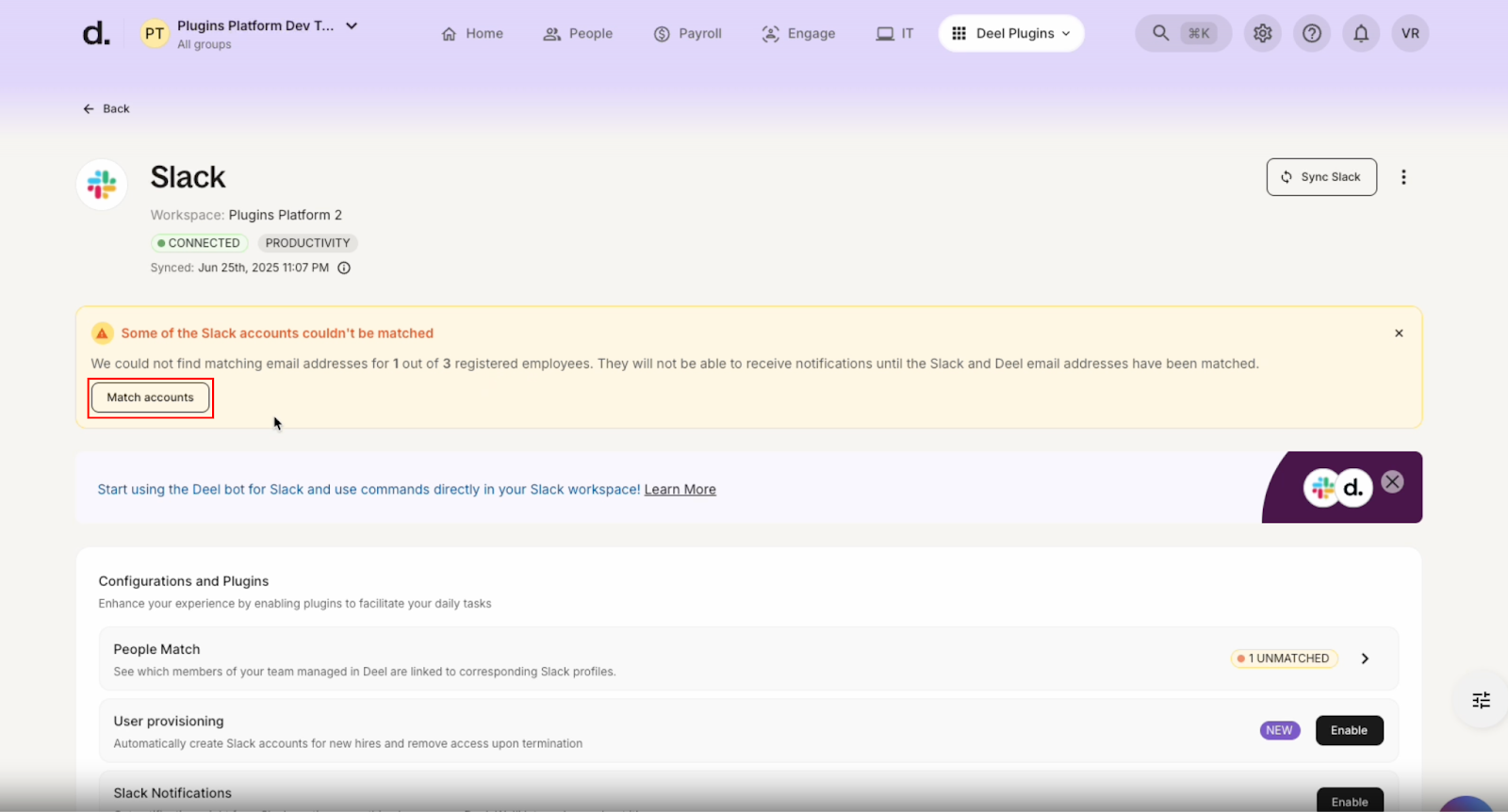
Task: Click the VR user avatar
Action: (1410, 33)
